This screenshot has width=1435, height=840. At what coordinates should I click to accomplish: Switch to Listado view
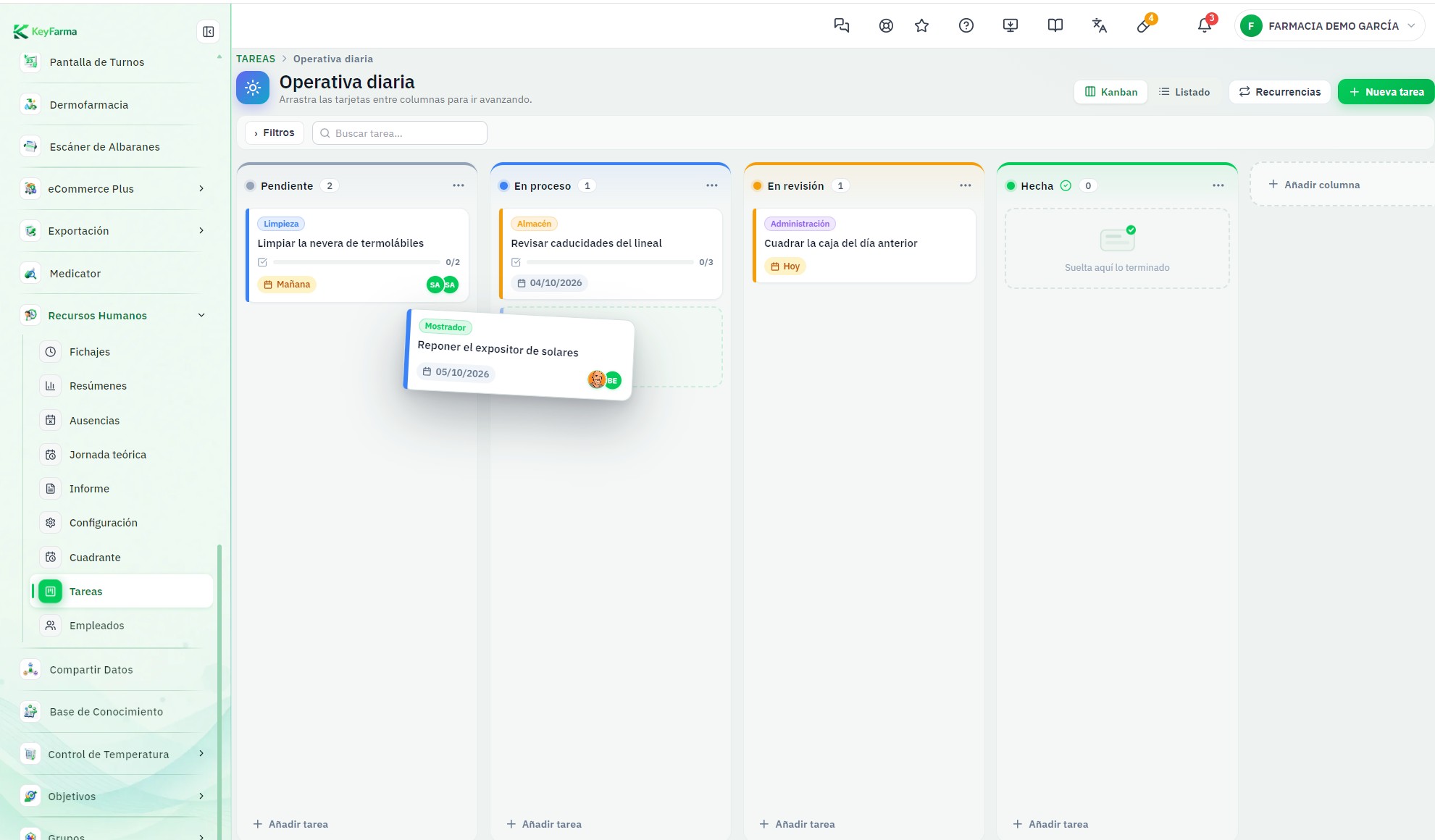[x=1184, y=92]
